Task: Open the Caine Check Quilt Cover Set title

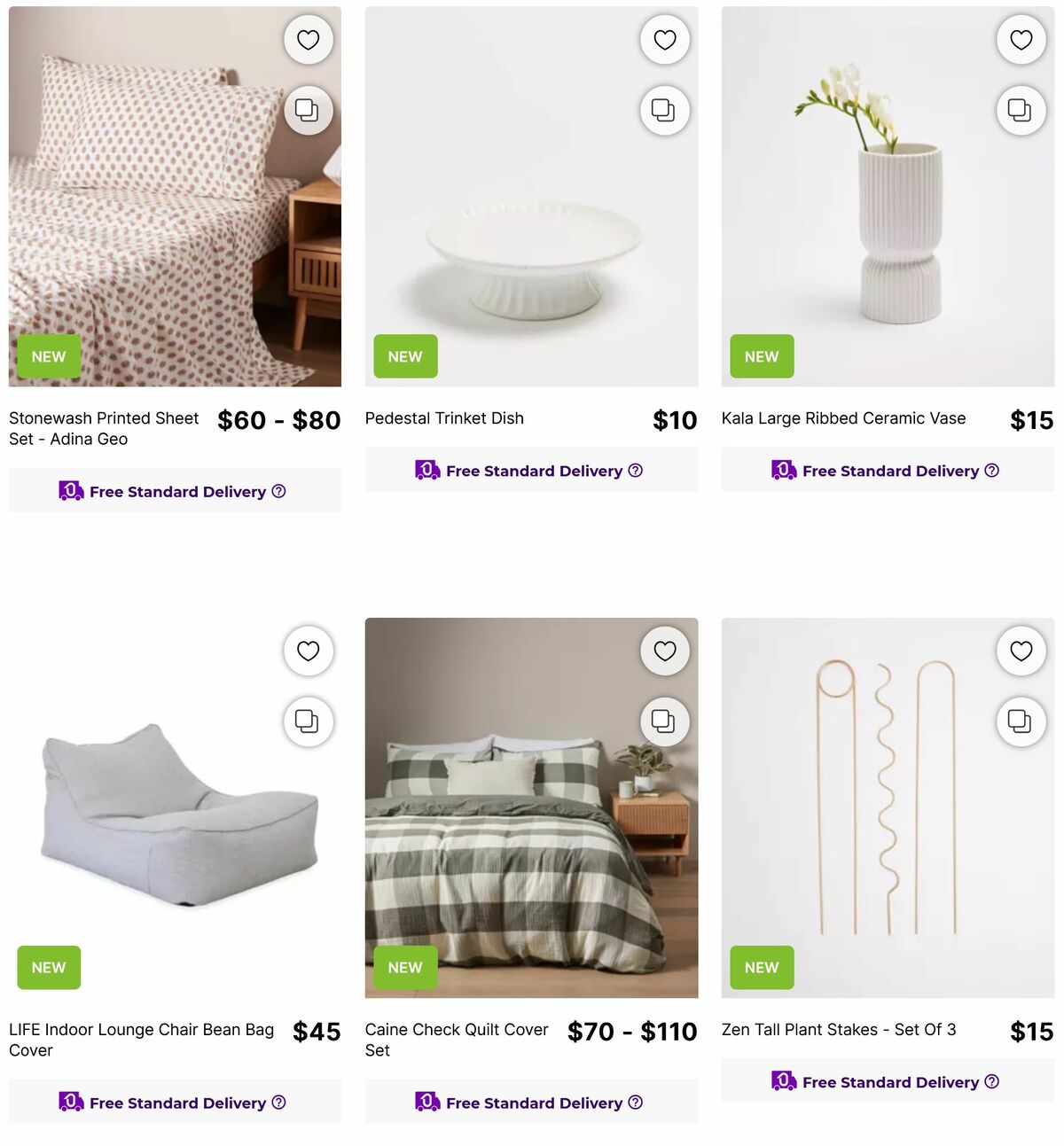Action: tap(458, 1041)
